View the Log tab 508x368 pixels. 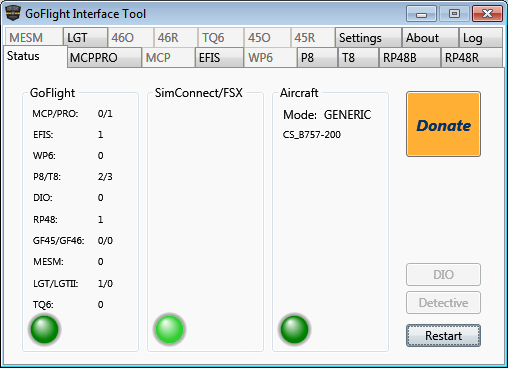(481, 38)
